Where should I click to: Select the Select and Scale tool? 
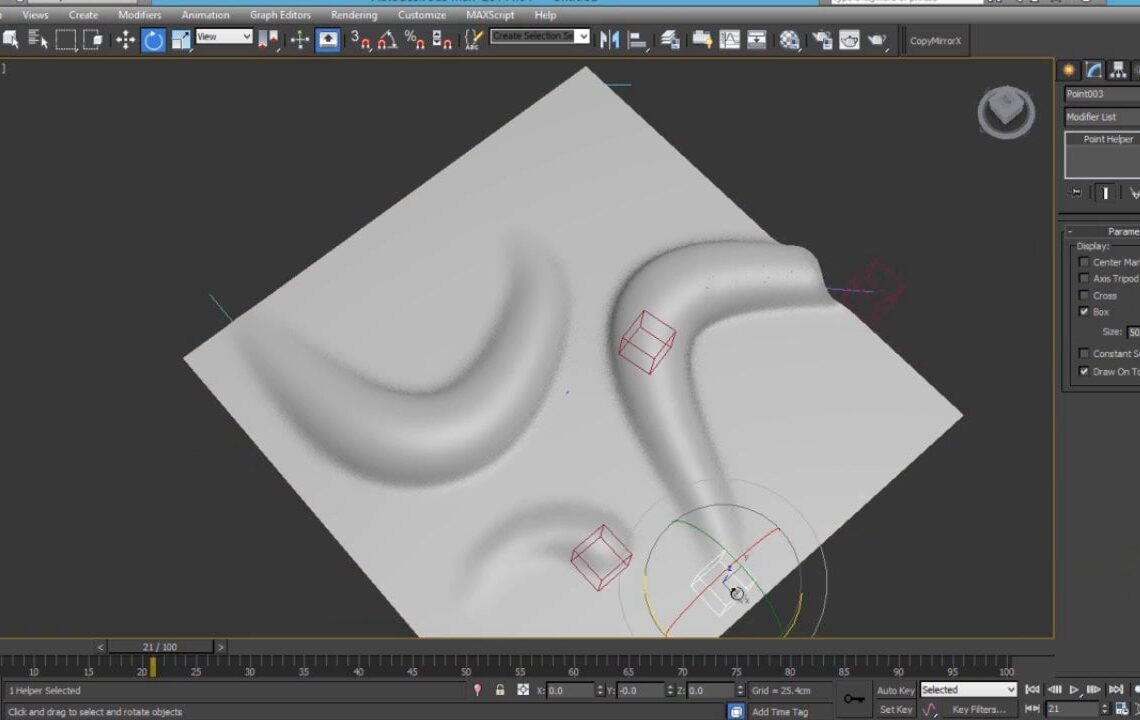pos(180,40)
